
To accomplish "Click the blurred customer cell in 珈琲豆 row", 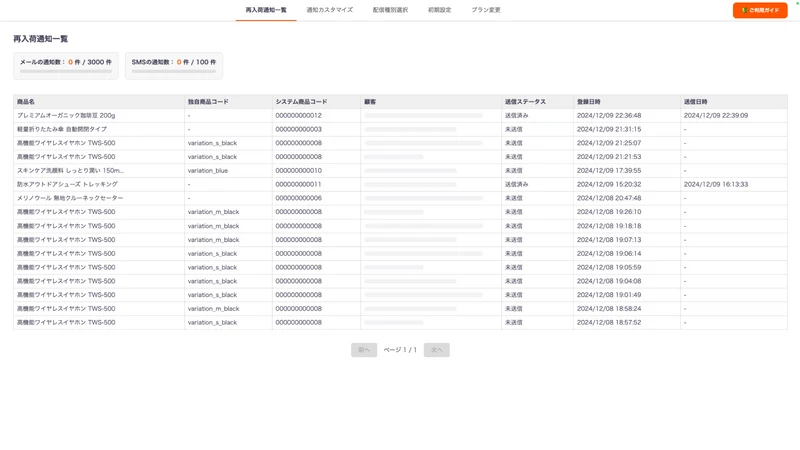I will coord(423,116).
